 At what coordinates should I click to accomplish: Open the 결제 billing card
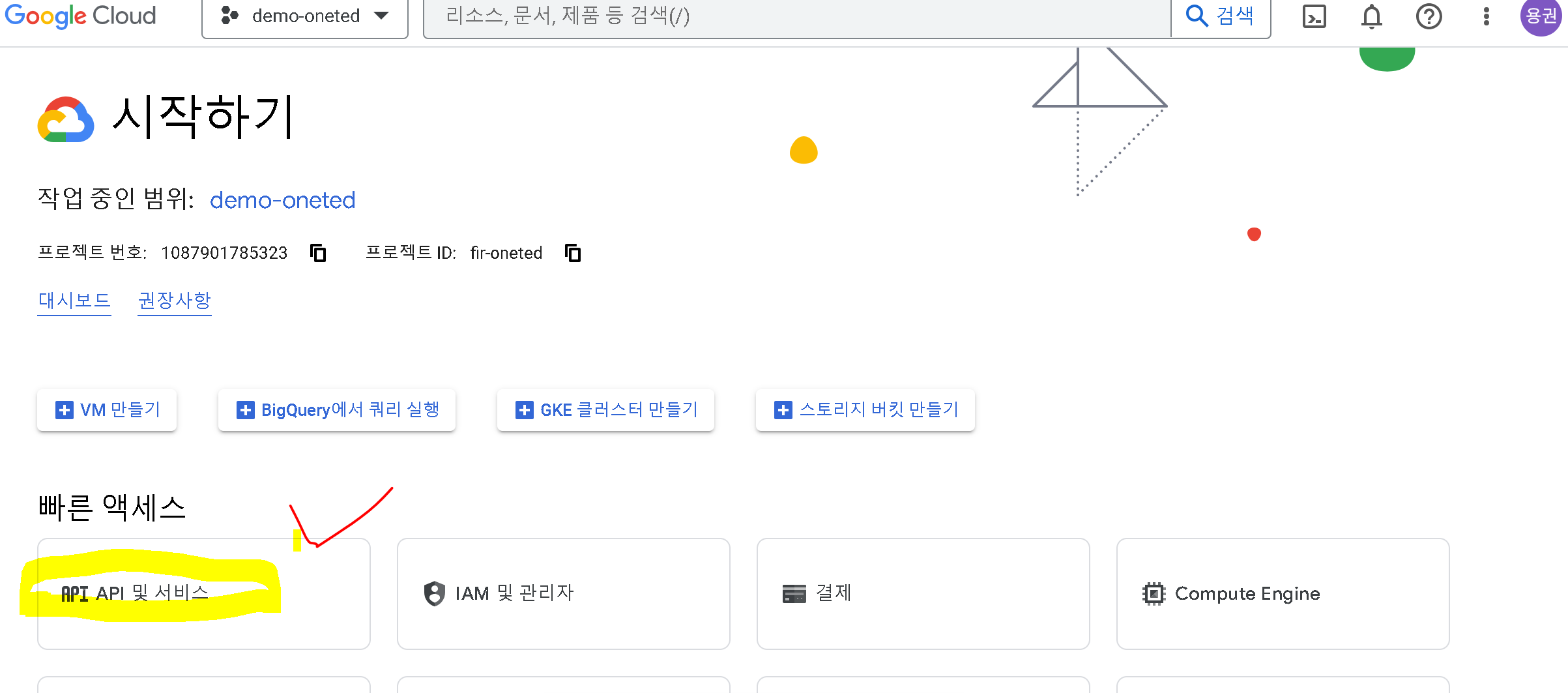pyautogui.click(x=923, y=594)
